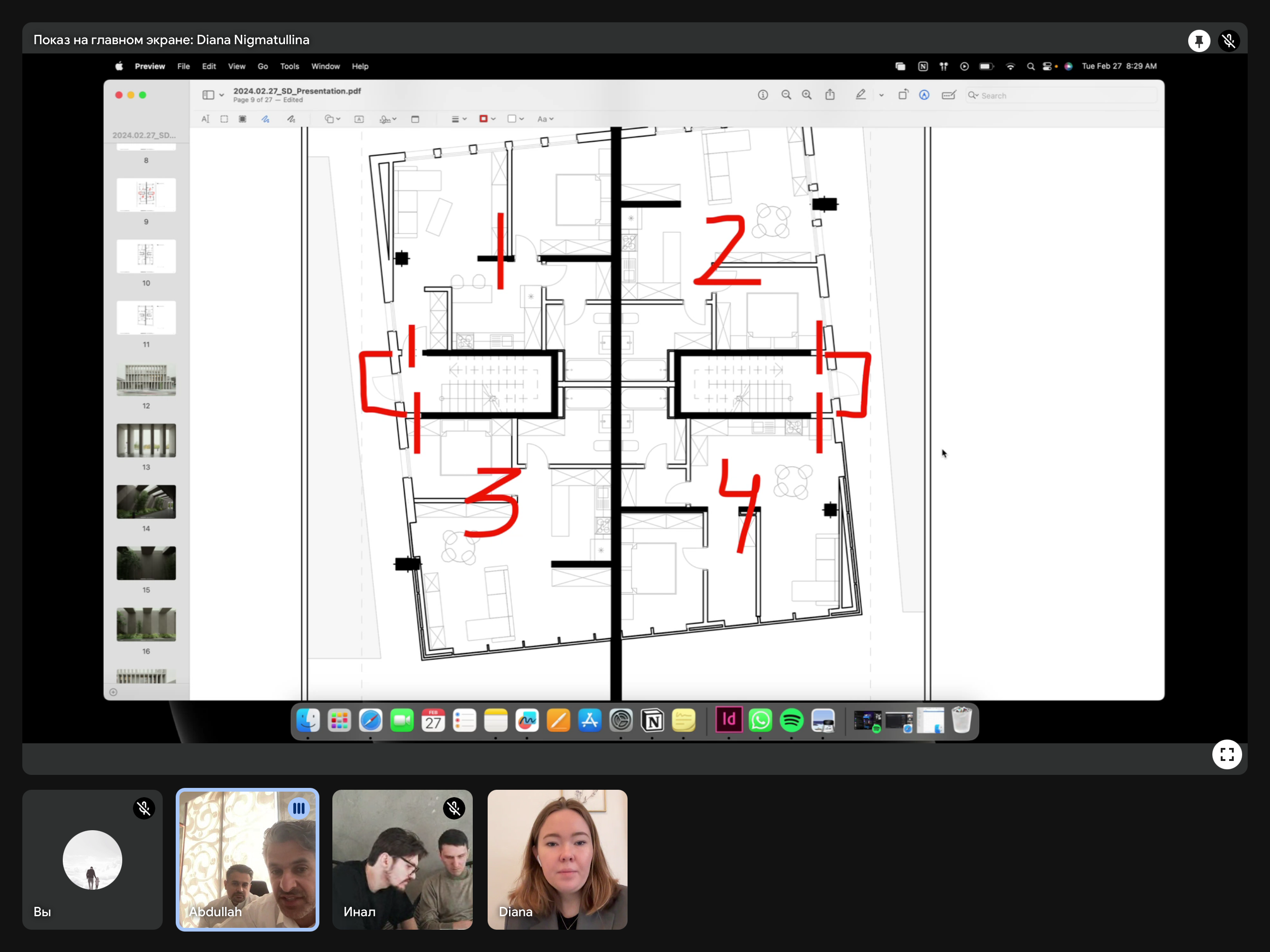Open the Text Style Aa dropdown
Viewport: 1270px width, 952px height.
tap(545, 119)
